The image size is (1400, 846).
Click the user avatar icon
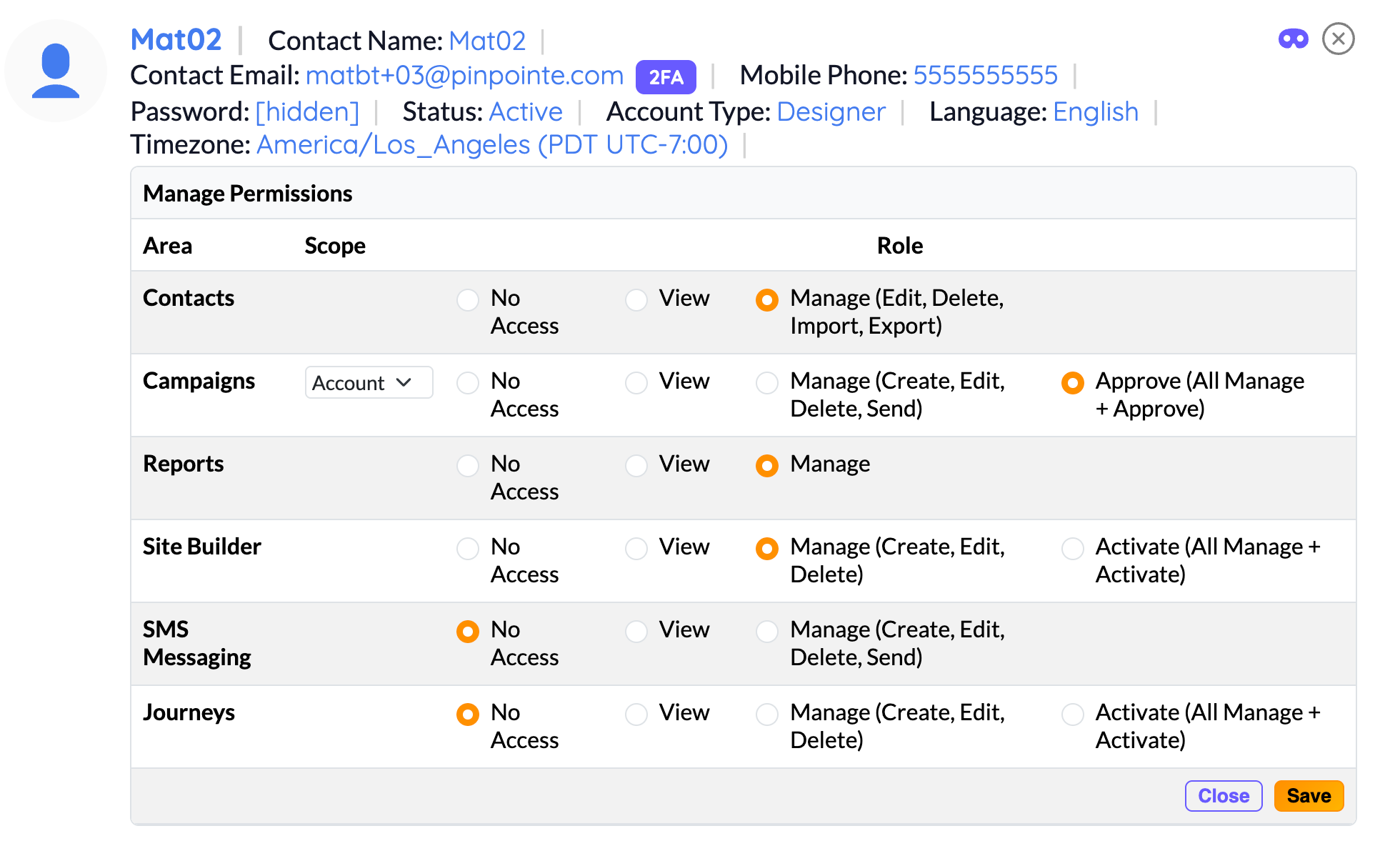tap(56, 71)
